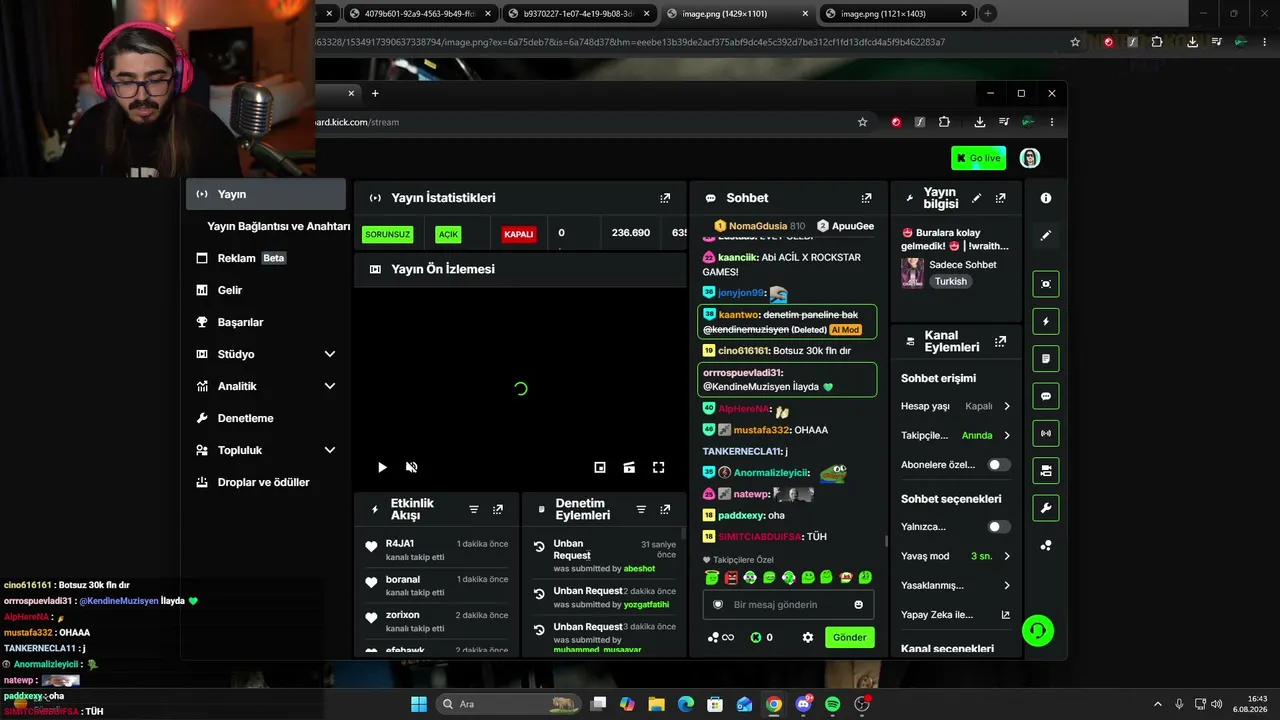Open the Reklam Beta sidebar item

pos(266,258)
